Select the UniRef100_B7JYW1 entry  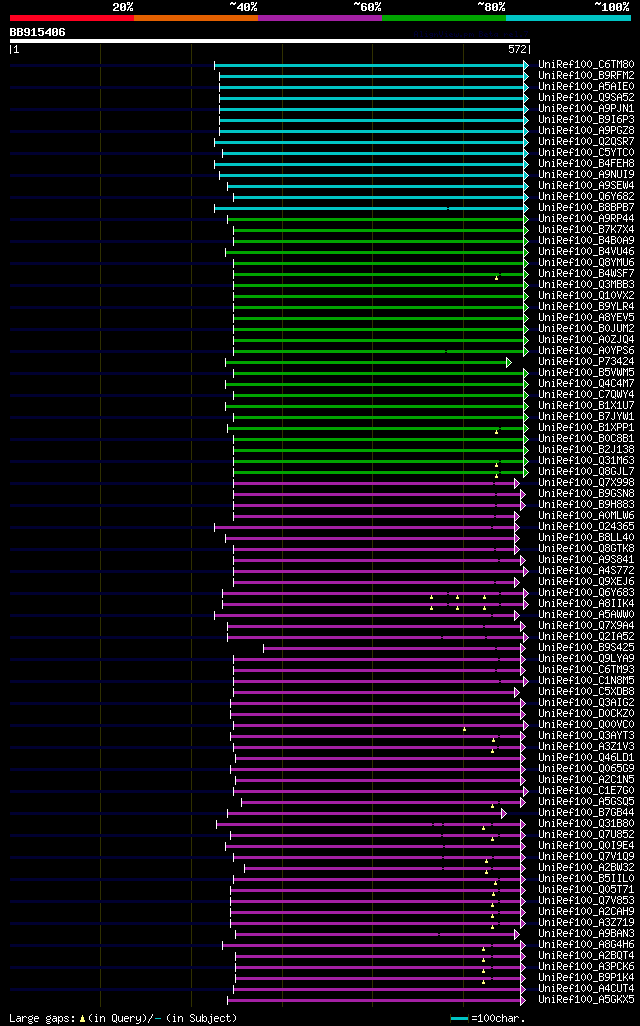pos(586,417)
